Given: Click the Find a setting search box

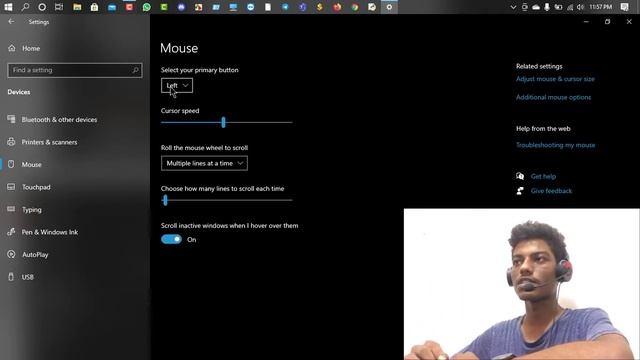Looking at the screenshot, I should [x=75, y=70].
